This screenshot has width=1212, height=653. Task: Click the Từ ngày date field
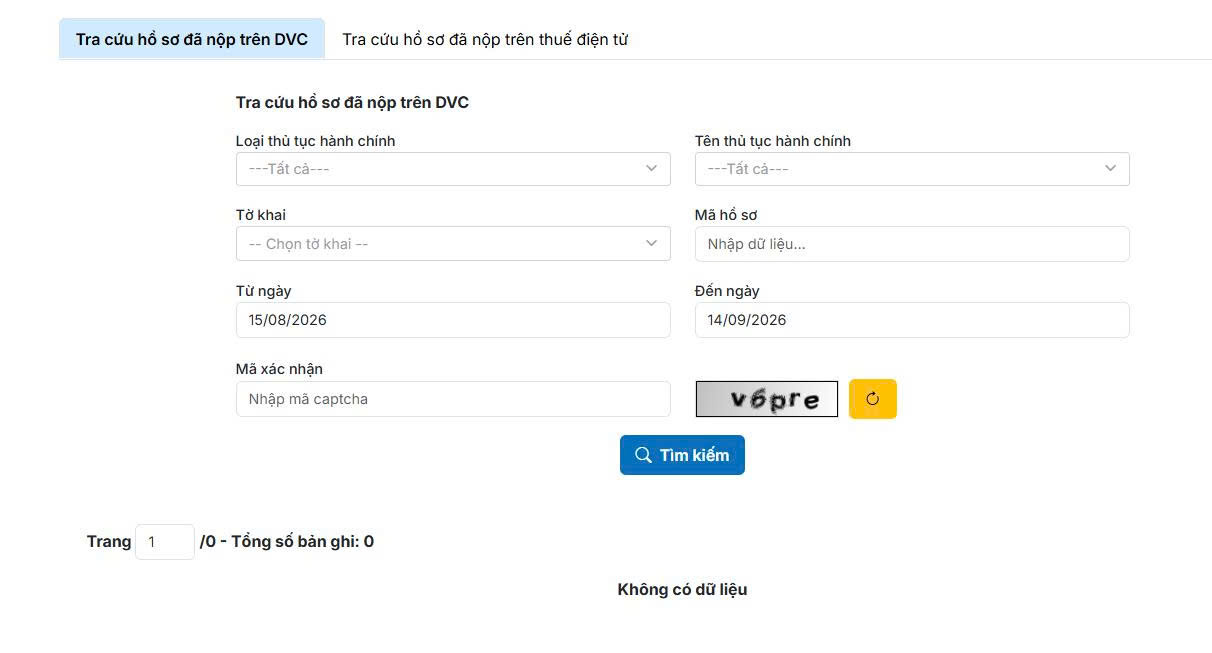click(453, 320)
